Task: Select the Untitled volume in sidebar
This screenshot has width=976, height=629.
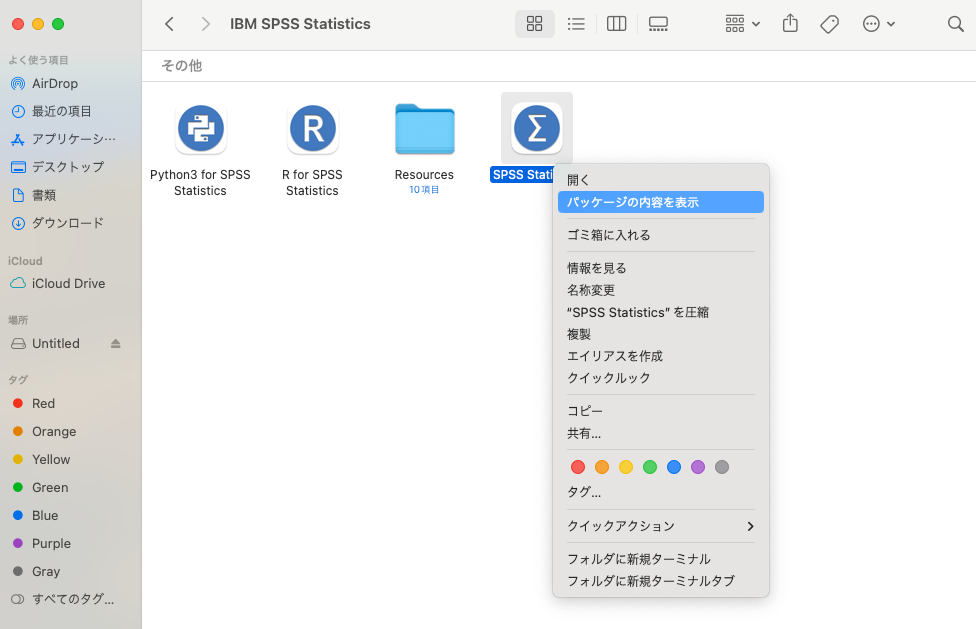Action: tap(56, 343)
